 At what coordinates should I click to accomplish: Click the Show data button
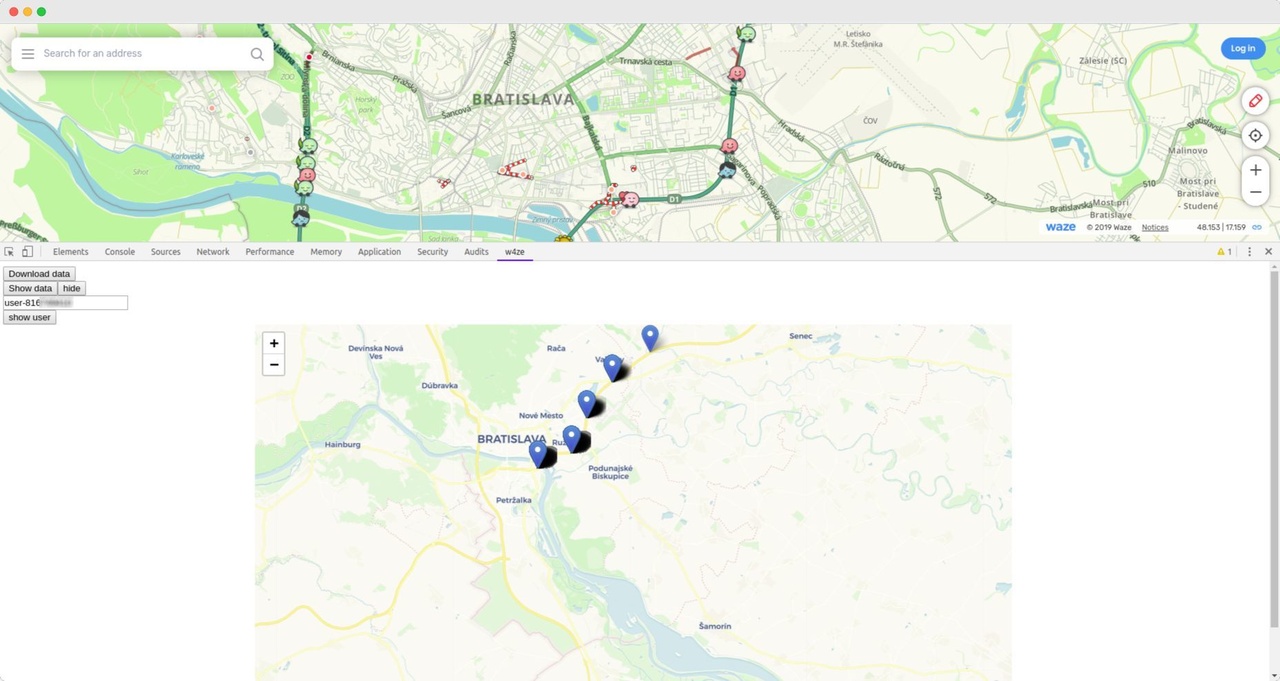pos(30,288)
